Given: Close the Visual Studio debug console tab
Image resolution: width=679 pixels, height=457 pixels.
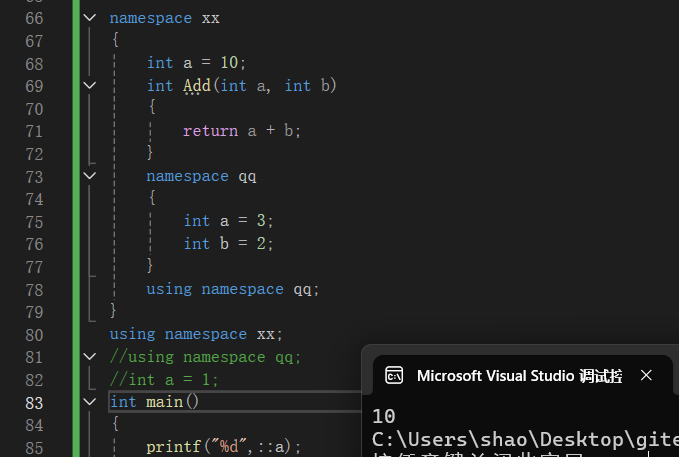Looking at the screenshot, I should [646, 375].
